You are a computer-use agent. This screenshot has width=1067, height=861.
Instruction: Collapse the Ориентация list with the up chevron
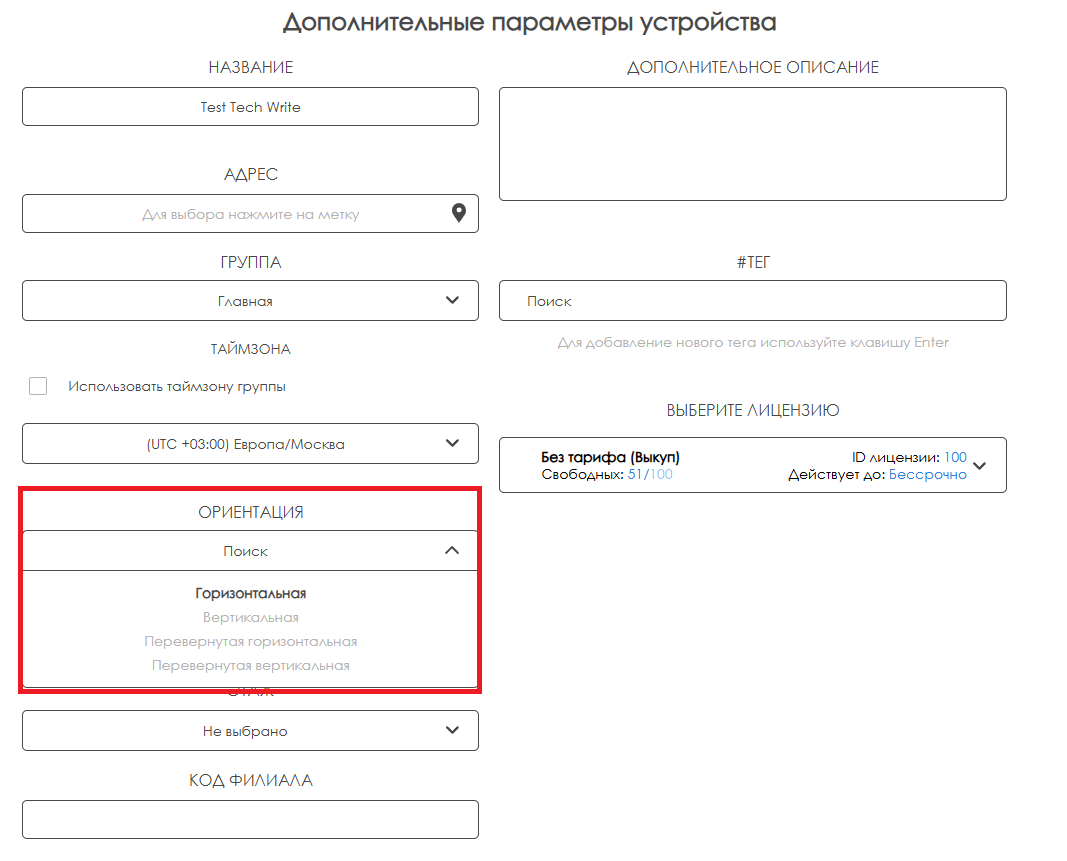point(452,550)
